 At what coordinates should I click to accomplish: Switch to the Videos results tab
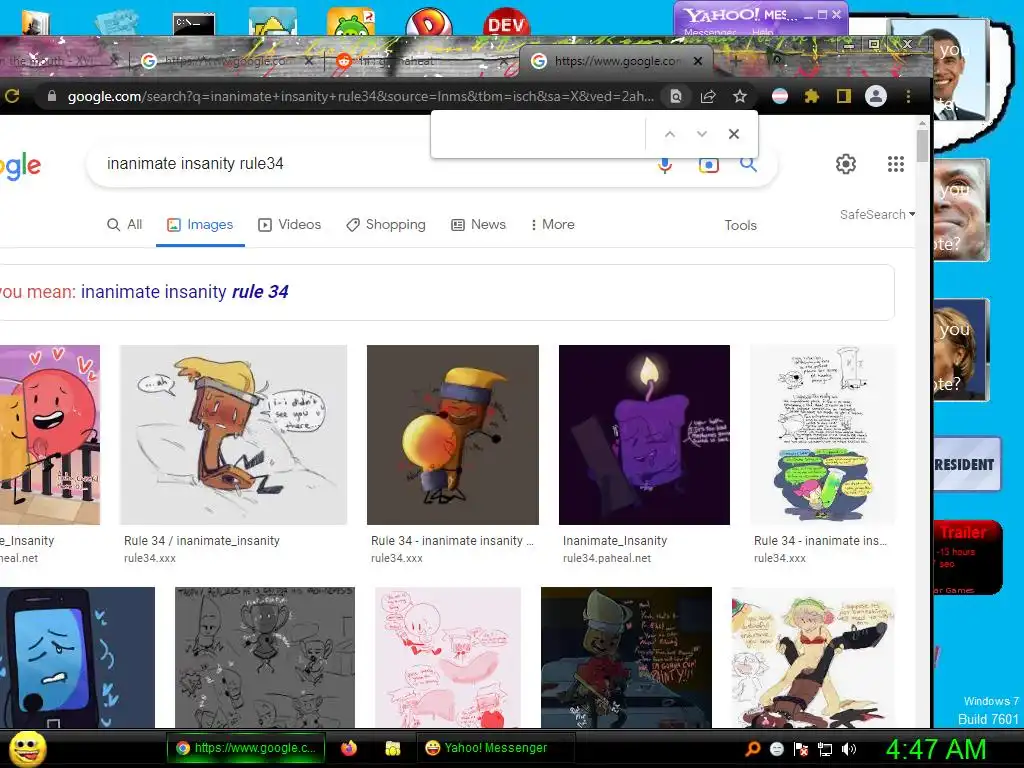point(289,225)
